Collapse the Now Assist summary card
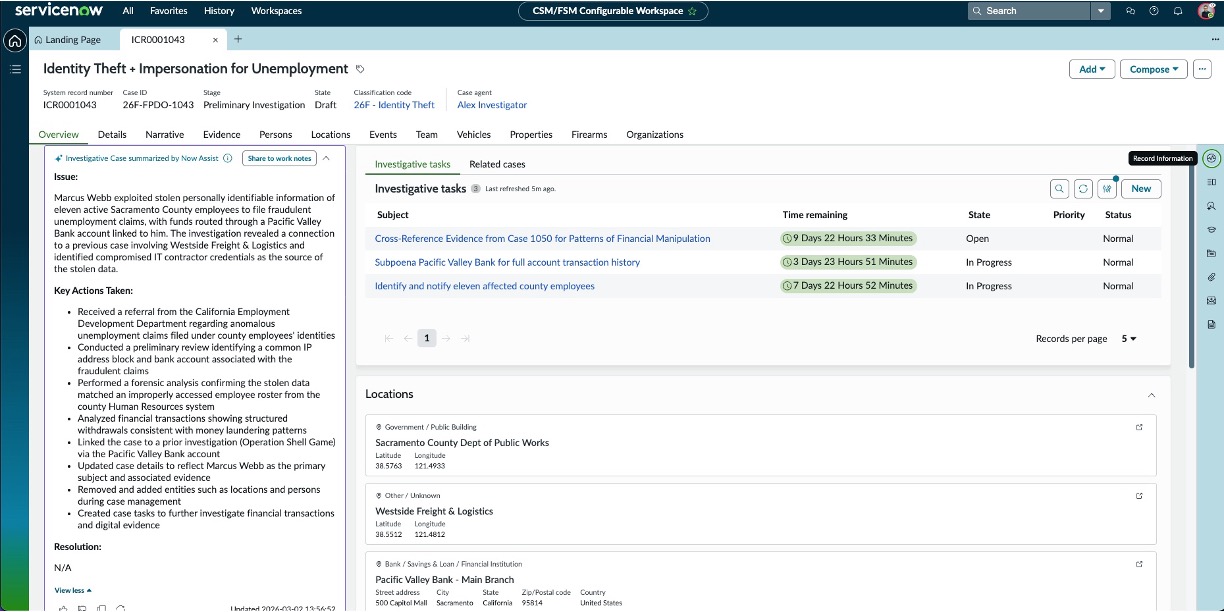The width and height of the screenshot is (1224, 612). coord(326,158)
